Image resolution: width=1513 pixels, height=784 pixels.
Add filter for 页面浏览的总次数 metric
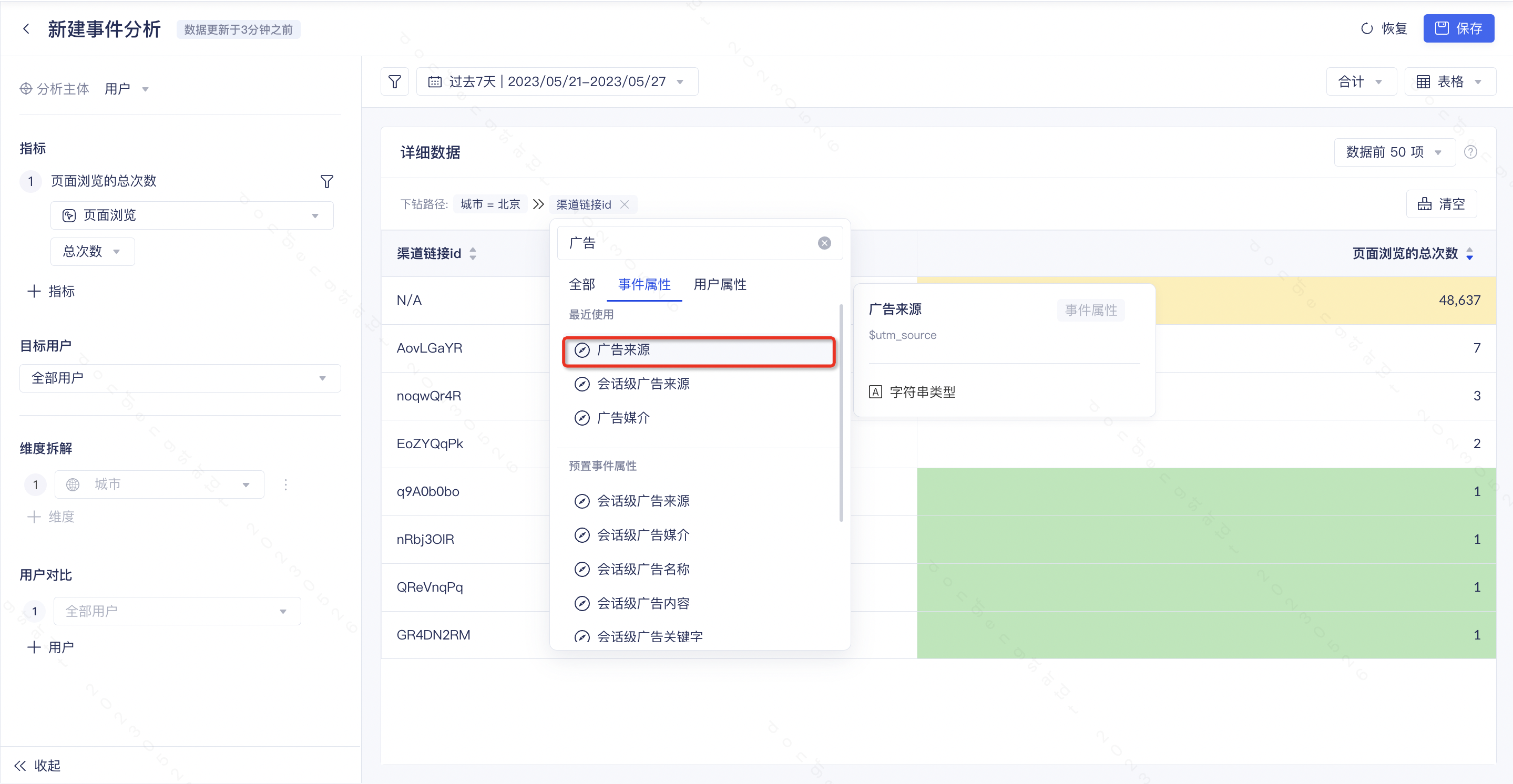[x=326, y=181]
